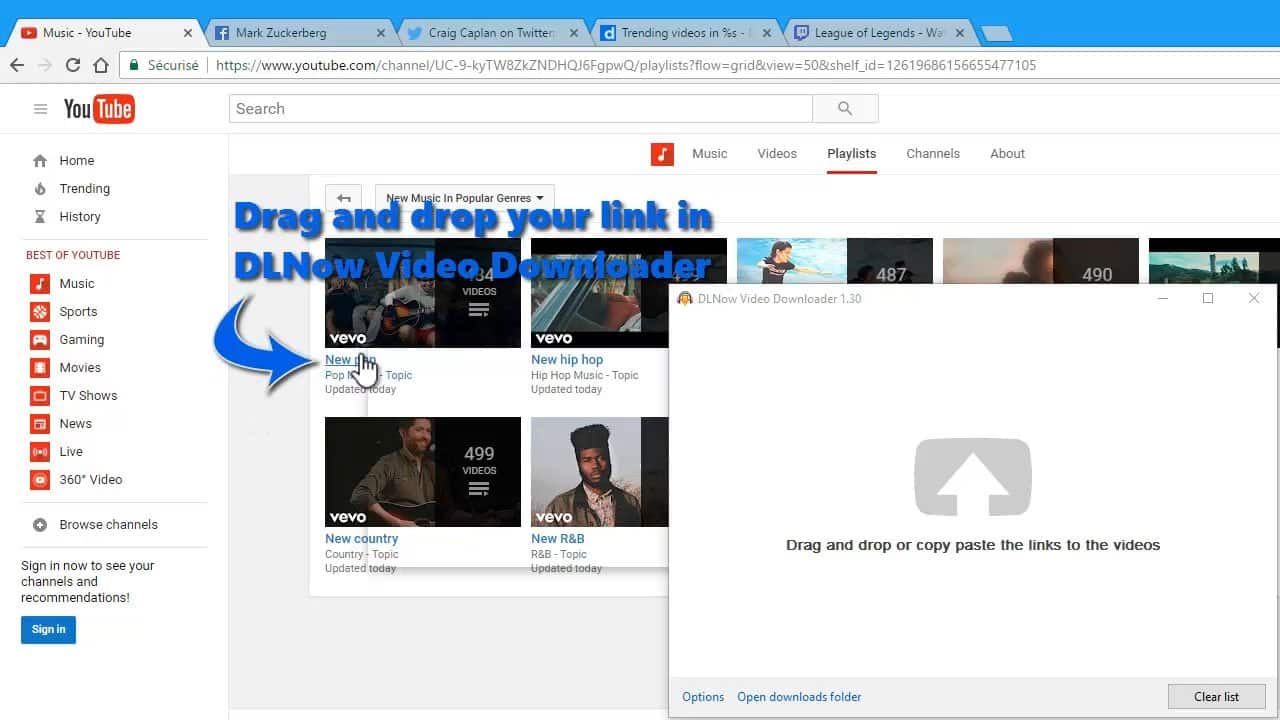Click the Hip Hop Music - Topic link
The image size is (1280, 720).
pos(585,375)
